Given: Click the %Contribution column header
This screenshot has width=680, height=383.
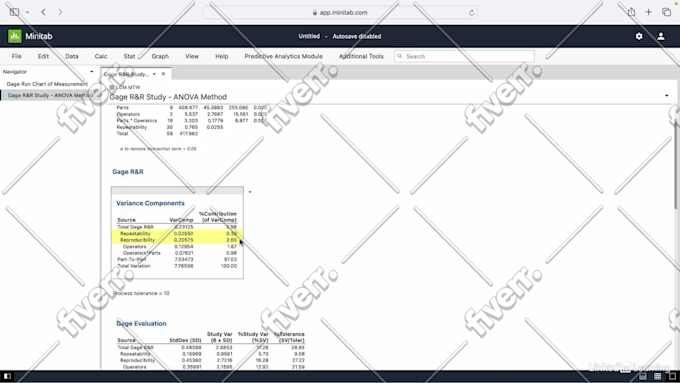Looking at the screenshot, I should pos(218,217).
